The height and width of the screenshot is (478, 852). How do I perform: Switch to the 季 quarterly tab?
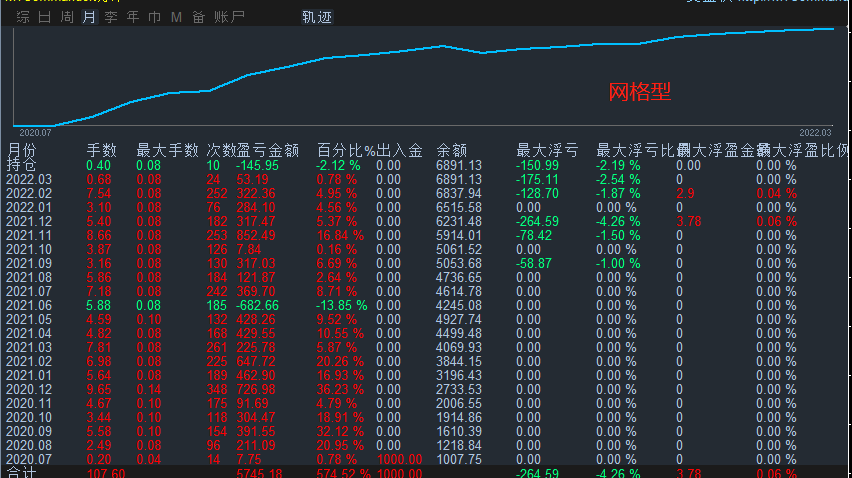111,17
